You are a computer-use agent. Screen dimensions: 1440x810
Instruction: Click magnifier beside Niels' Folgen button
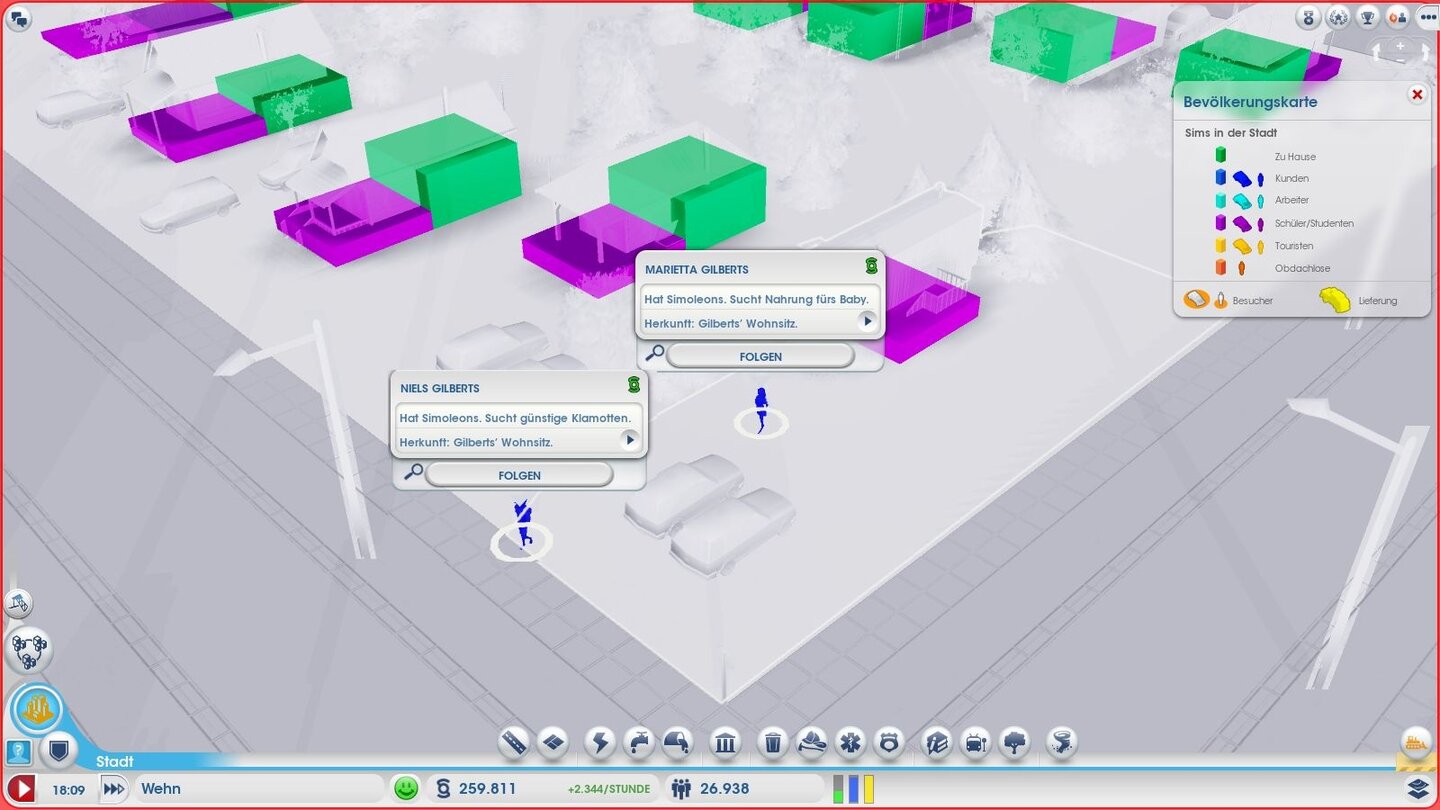pos(412,472)
